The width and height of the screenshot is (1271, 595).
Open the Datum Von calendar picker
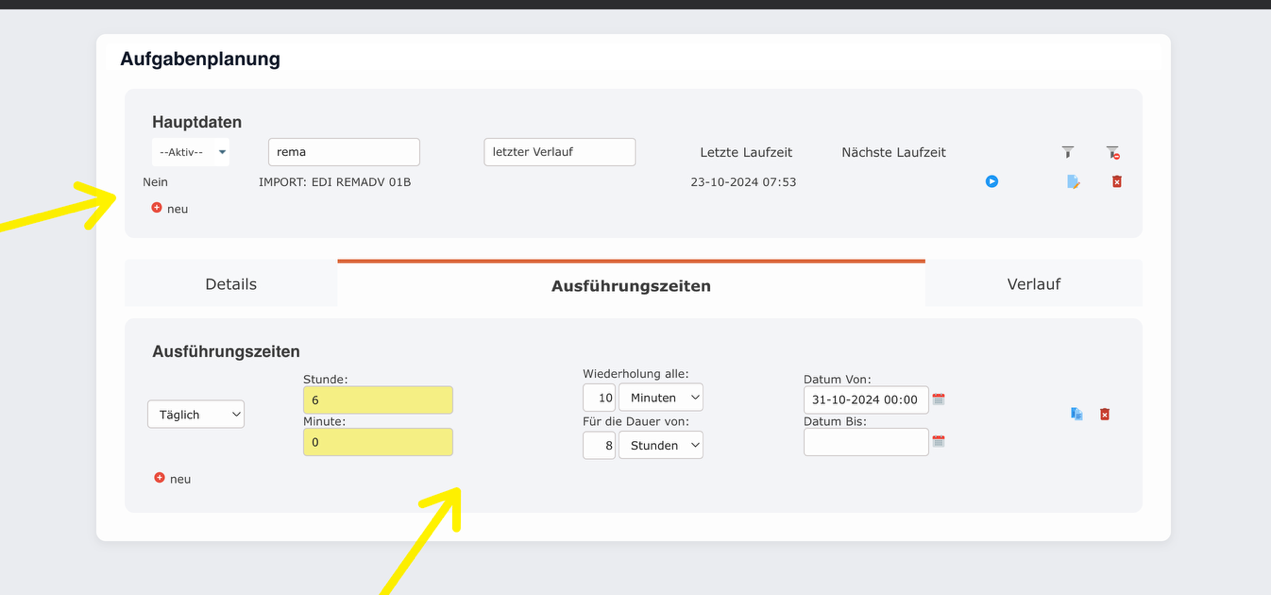point(938,399)
